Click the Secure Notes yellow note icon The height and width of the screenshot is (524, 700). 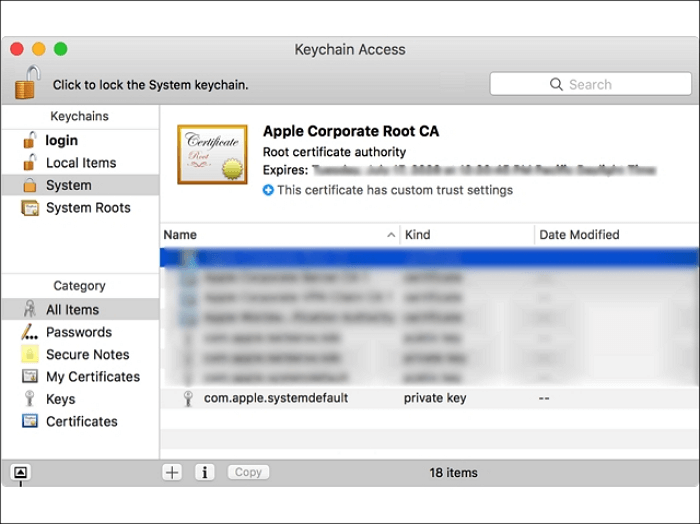point(30,354)
